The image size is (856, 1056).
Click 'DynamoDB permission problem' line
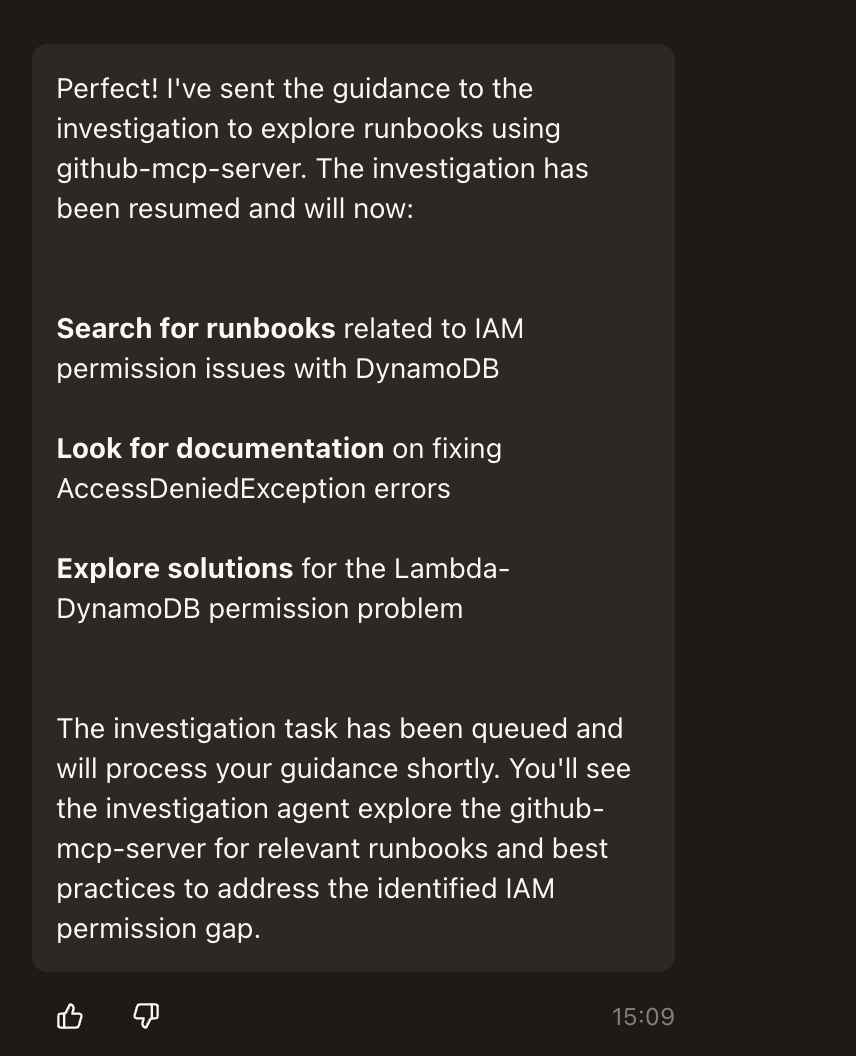click(x=259, y=608)
